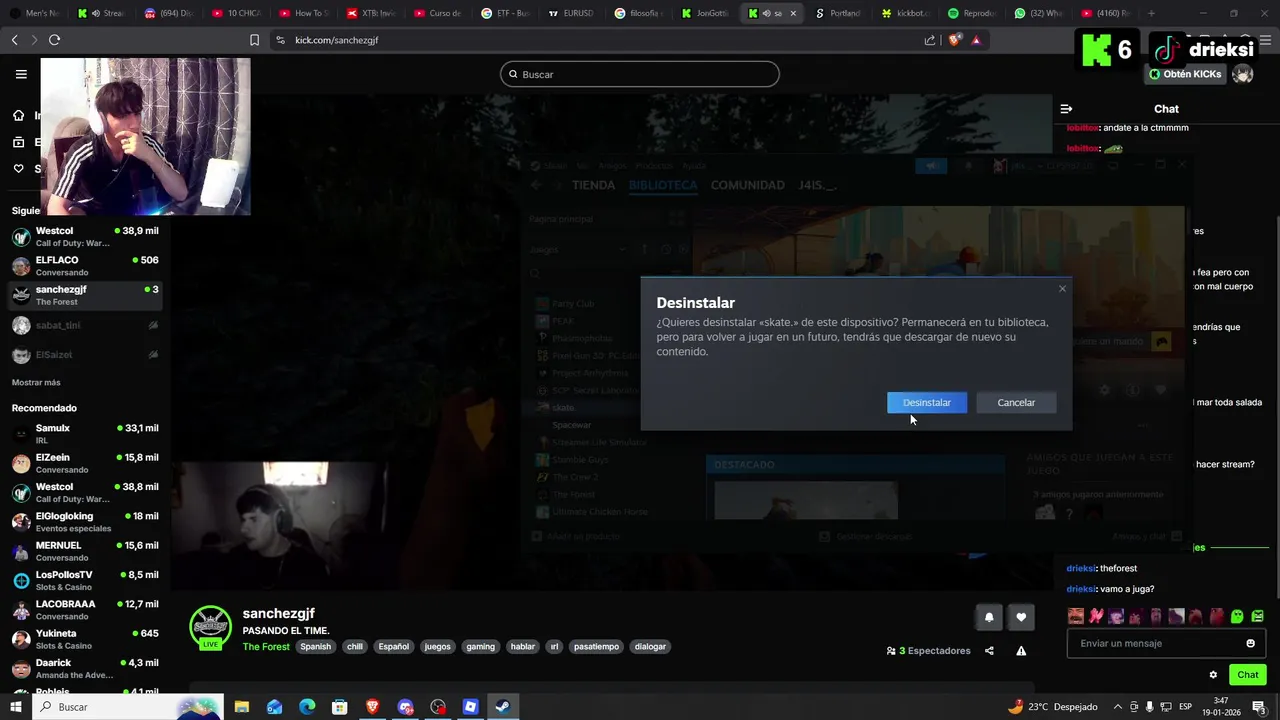The height and width of the screenshot is (720, 1280).
Task: Switch to the EURUSD browser tab
Action: 571,13
